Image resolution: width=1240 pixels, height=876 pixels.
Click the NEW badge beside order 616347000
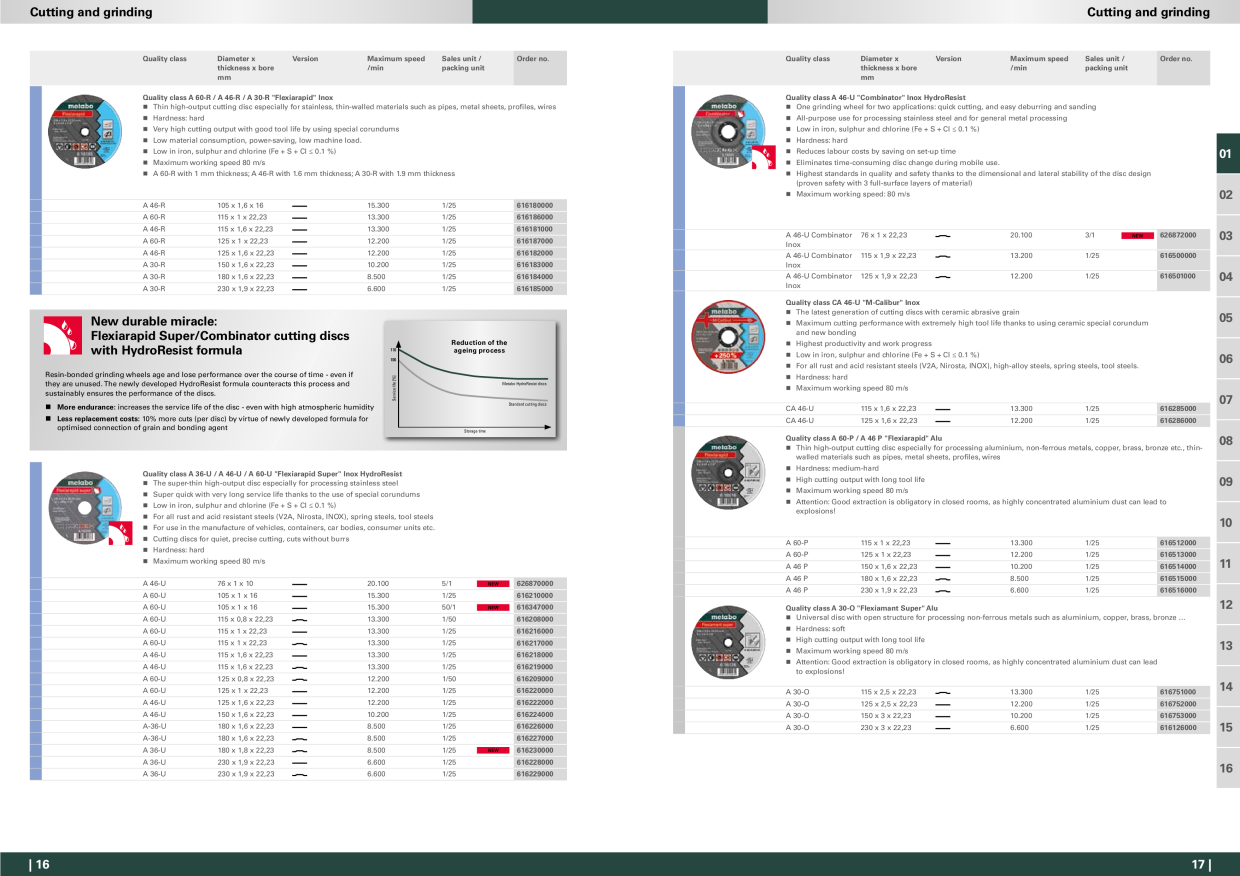tap(492, 607)
